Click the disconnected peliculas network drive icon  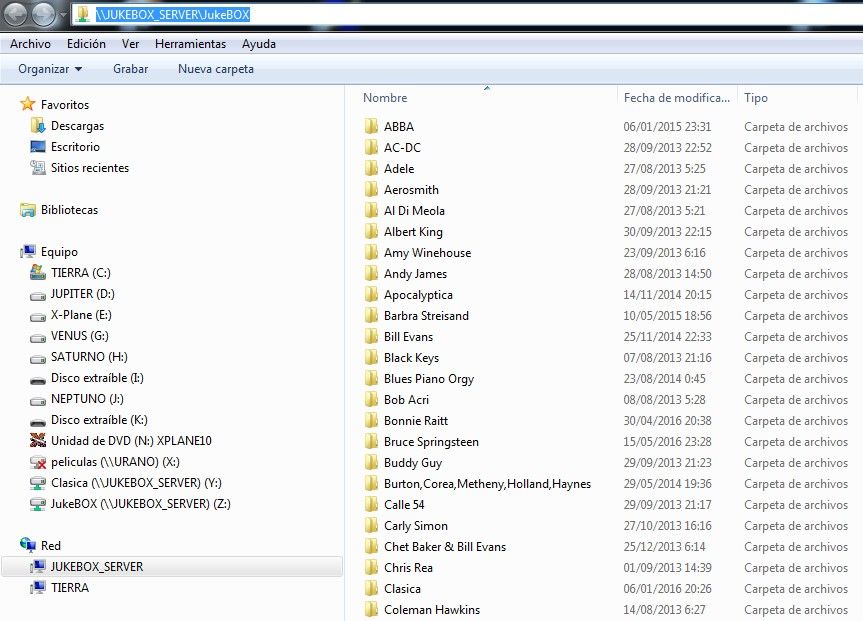(38, 461)
